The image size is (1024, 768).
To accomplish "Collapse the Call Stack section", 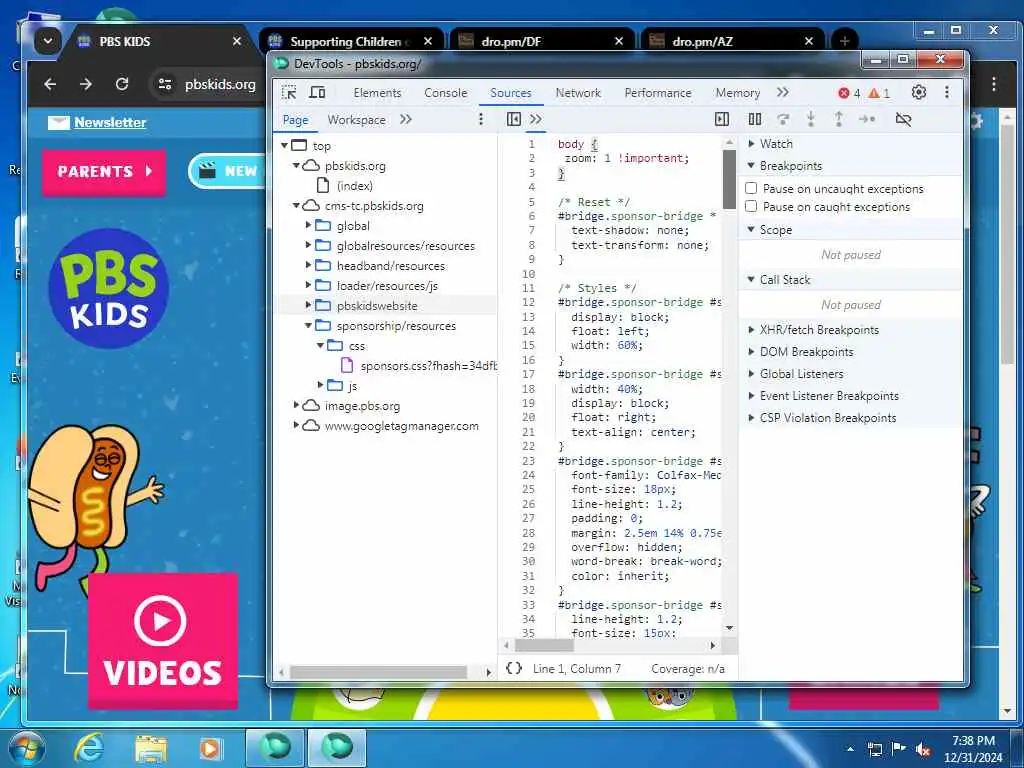I will (751, 280).
